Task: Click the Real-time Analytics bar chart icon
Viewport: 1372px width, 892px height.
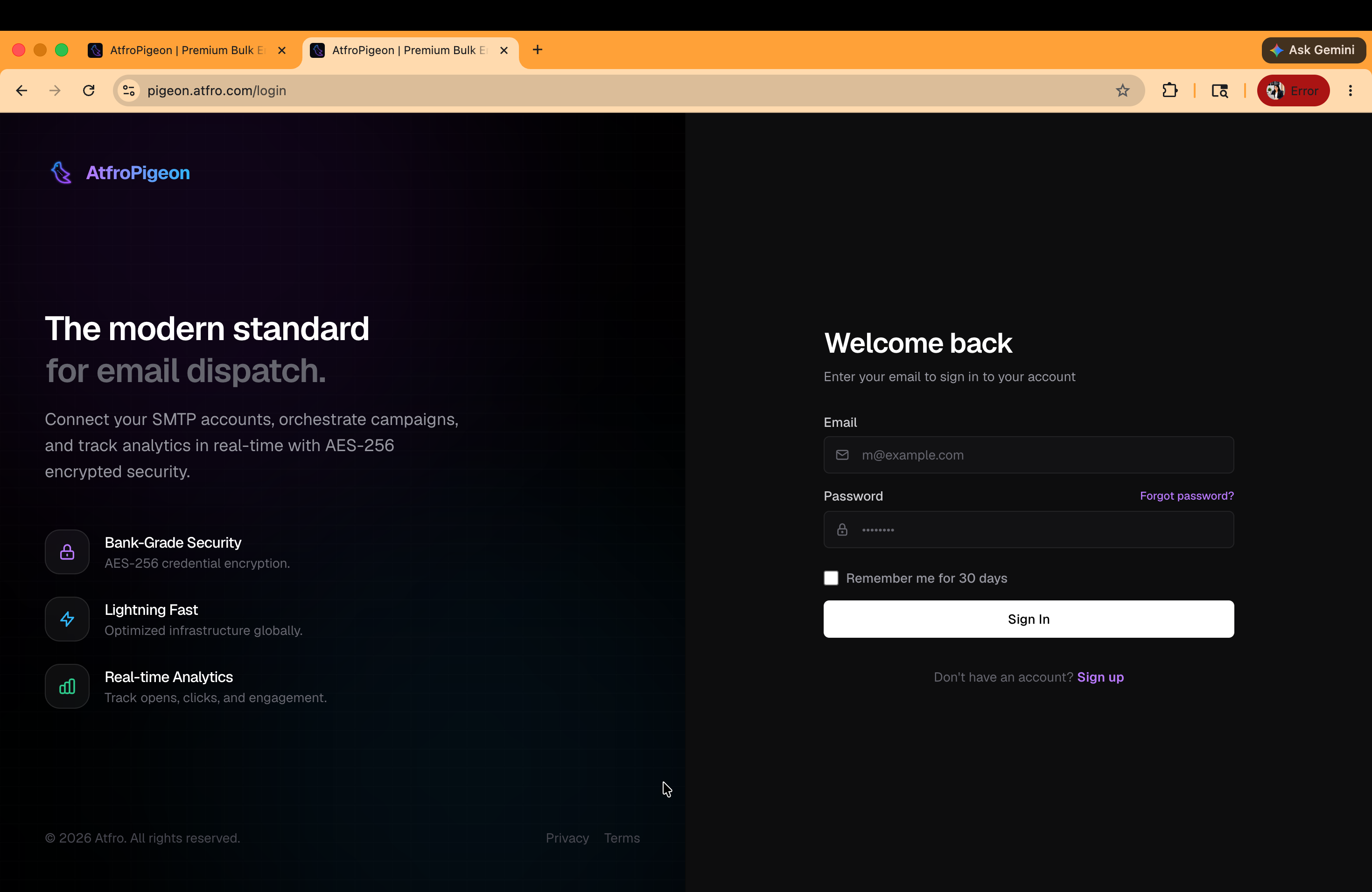Action: [68, 686]
